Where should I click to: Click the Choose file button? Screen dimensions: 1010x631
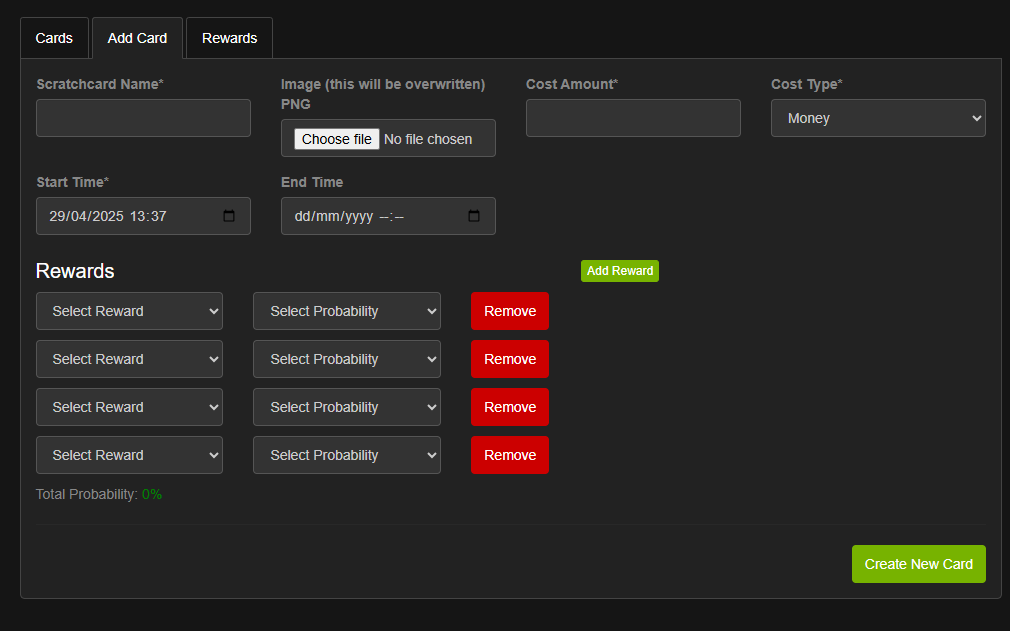[336, 139]
